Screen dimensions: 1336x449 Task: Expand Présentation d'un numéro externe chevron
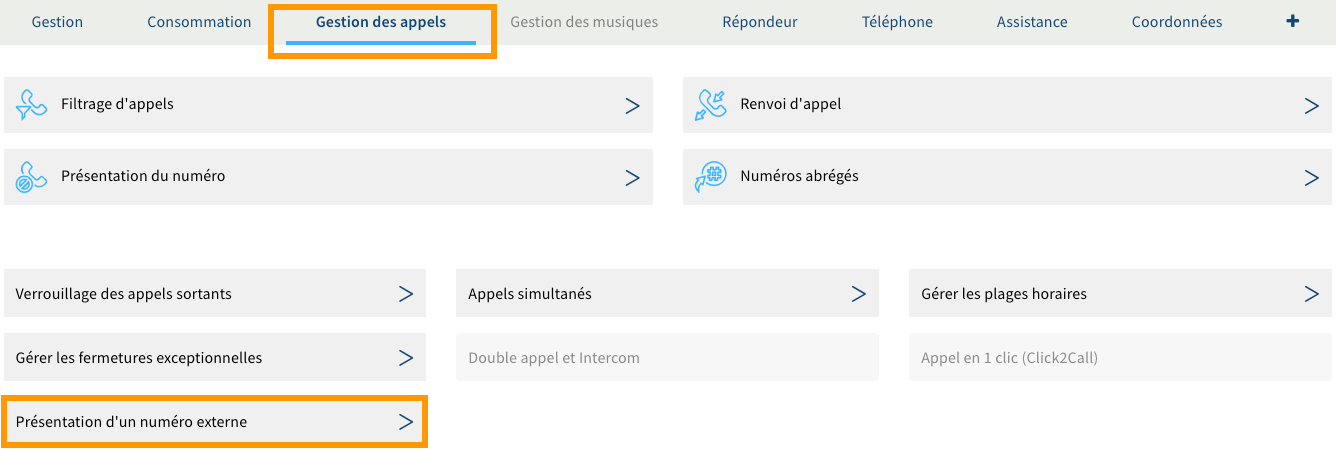[x=406, y=422]
